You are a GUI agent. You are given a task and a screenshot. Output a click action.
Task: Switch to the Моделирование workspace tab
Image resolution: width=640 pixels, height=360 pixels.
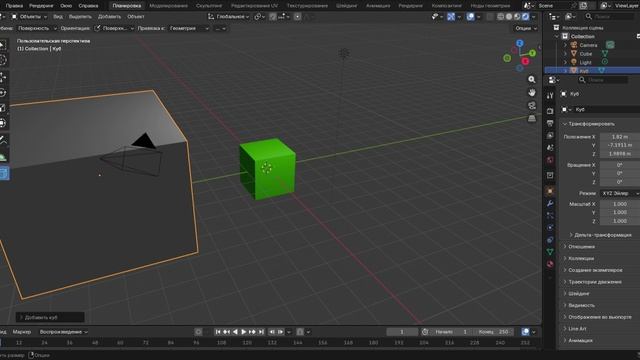(168, 6)
